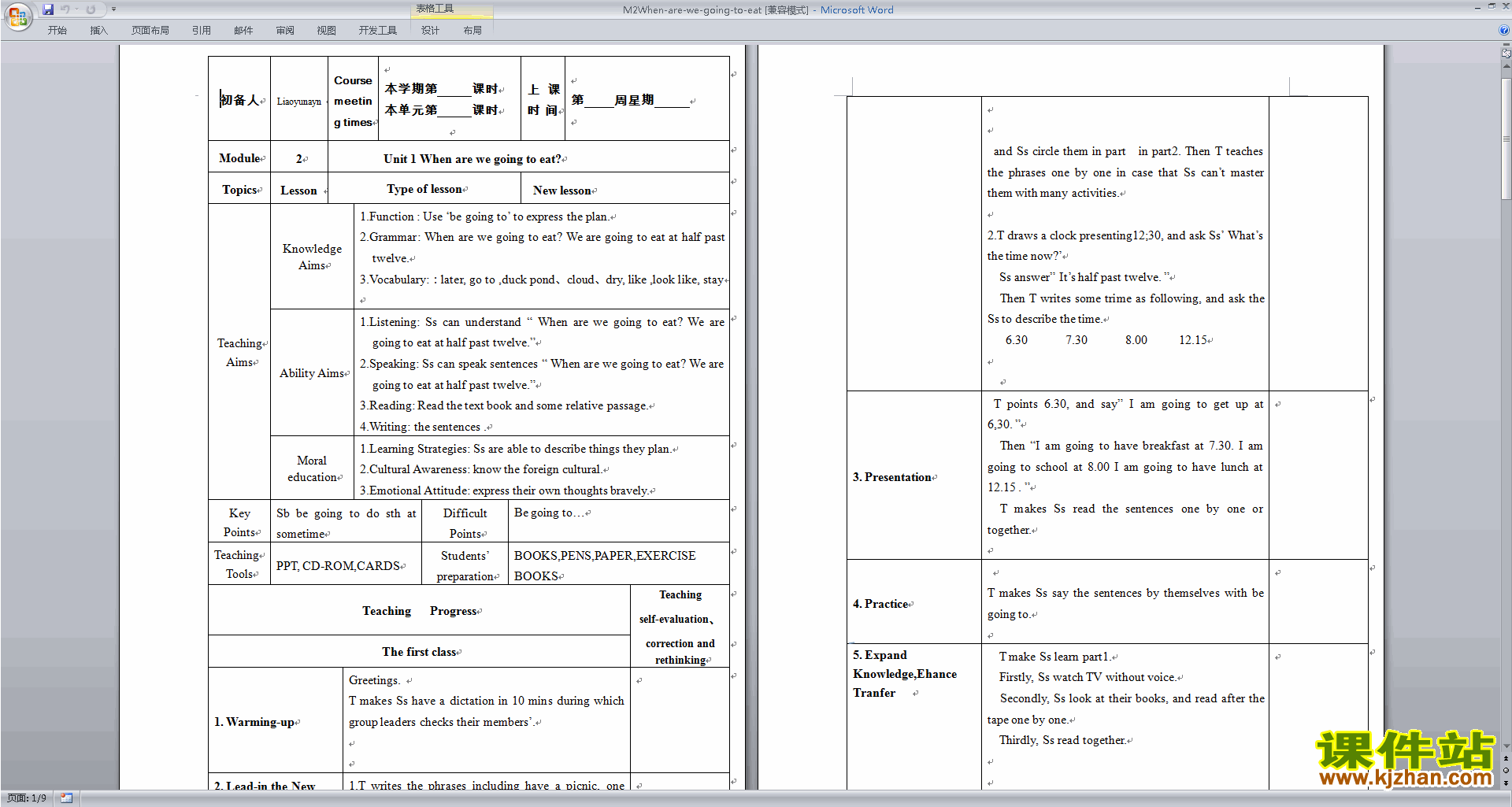The width and height of the screenshot is (1512, 807).
Task: Click Select Browse Object round button
Action: [1506, 770]
